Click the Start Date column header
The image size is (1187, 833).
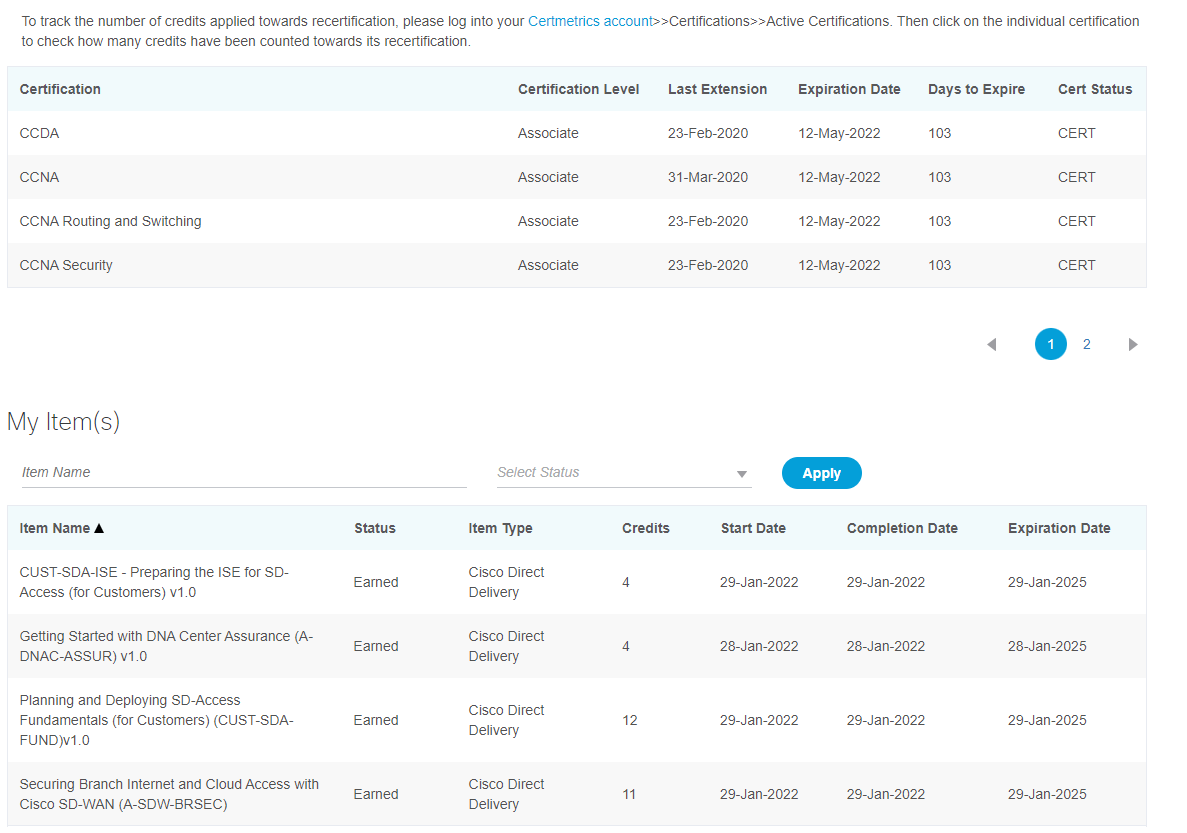coord(753,529)
